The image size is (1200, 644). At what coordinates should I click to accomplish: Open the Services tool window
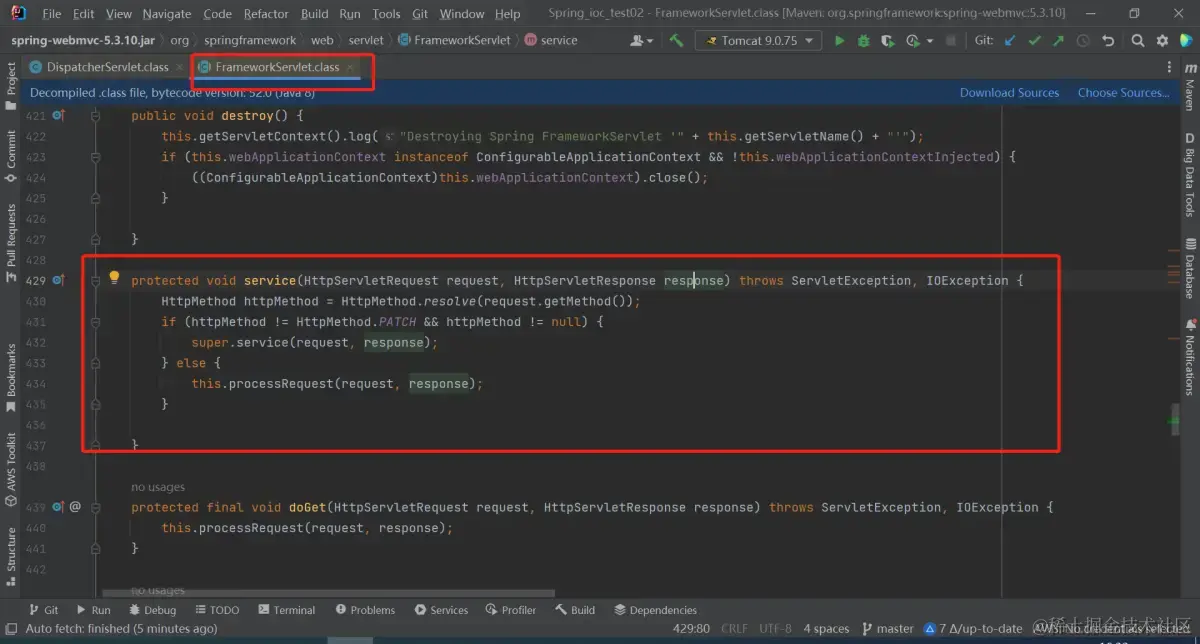coord(441,610)
